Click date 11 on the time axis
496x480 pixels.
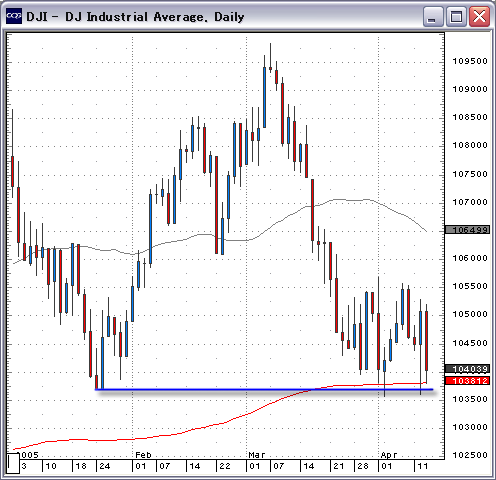click(423, 466)
